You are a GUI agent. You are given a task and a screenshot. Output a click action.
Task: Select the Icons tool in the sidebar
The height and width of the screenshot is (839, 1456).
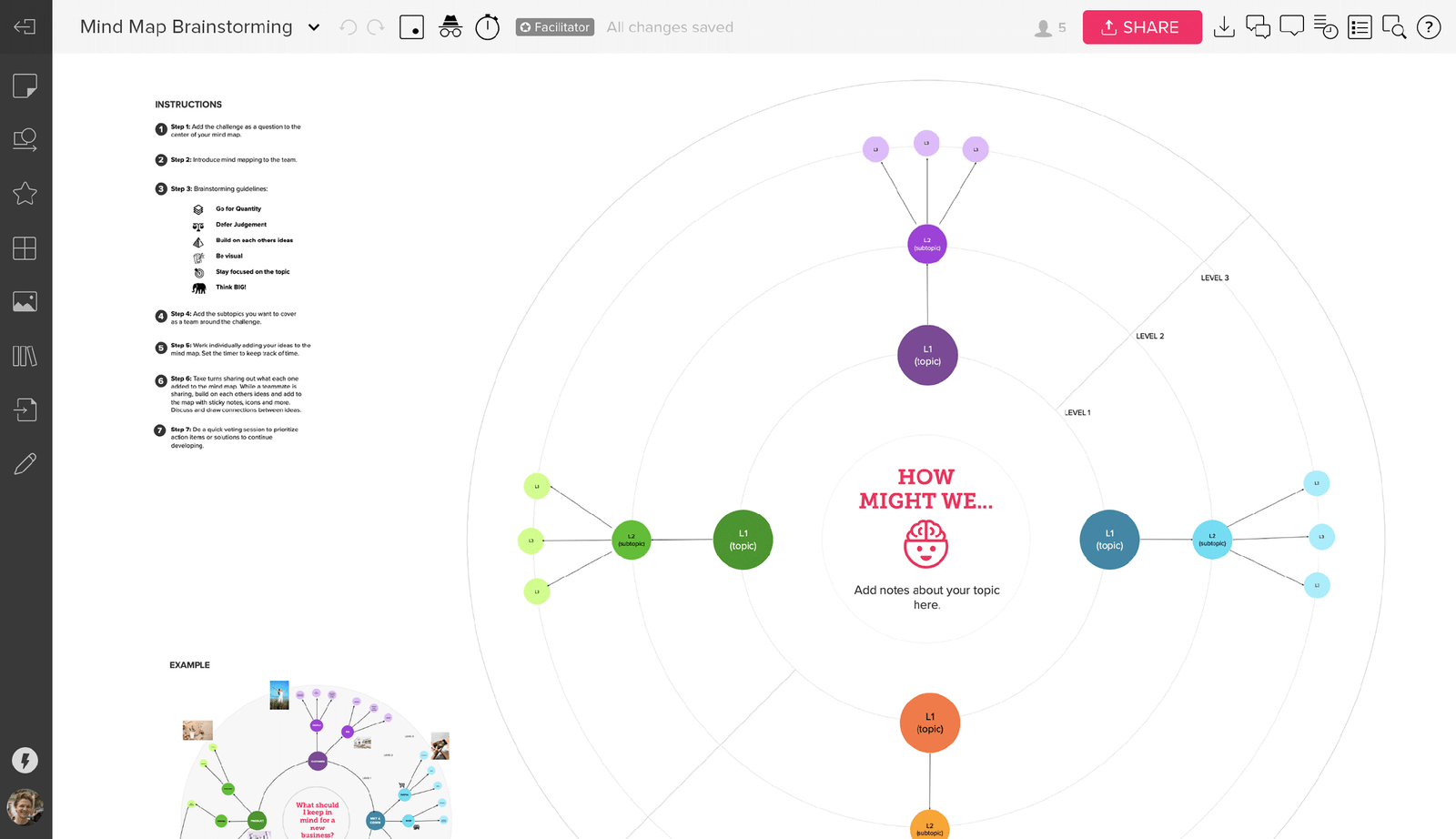click(x=25, y=194)
